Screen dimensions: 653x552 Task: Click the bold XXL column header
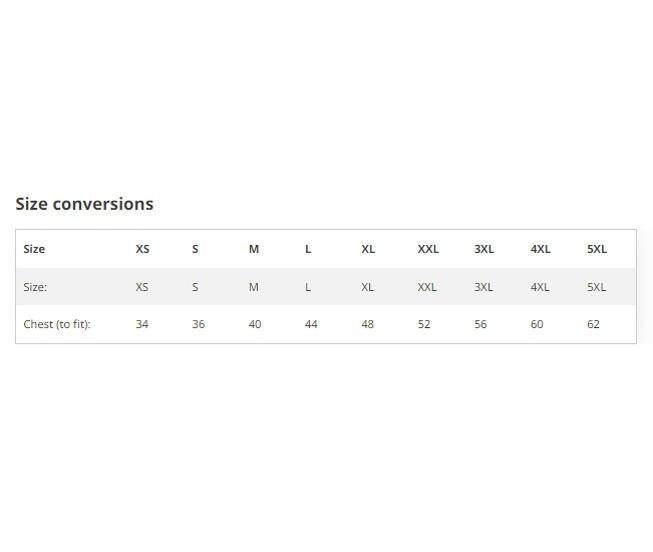428,249
